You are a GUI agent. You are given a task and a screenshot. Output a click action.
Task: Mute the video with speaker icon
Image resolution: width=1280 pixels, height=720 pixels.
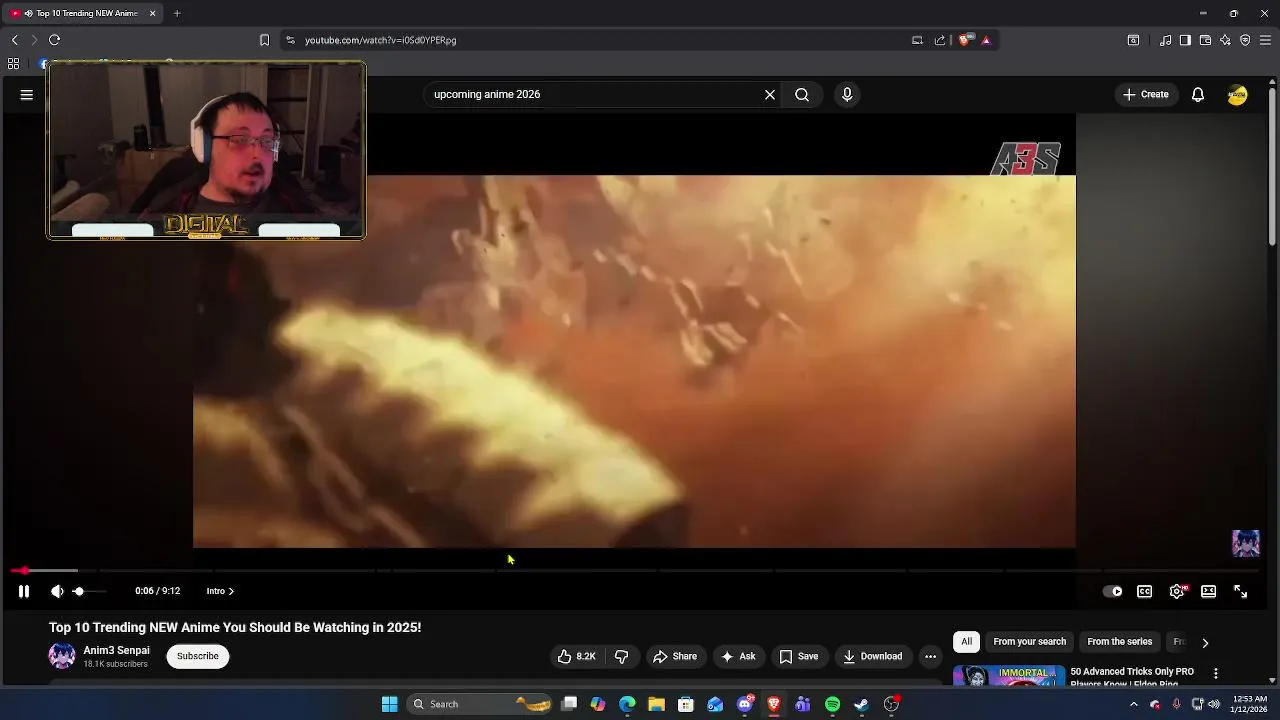pyautogui.click(x=57, y=591)
